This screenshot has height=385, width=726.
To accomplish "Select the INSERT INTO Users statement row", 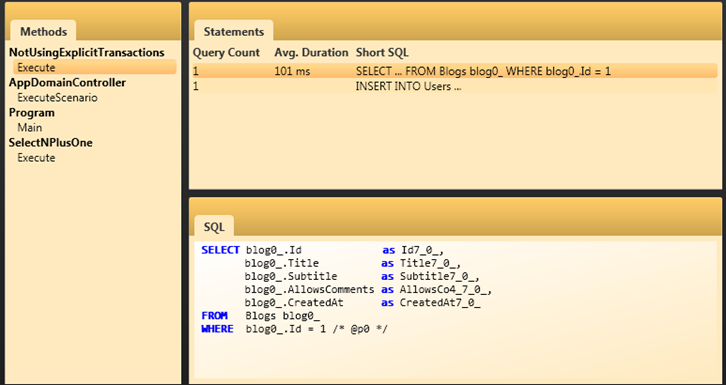I will (x=455, y=87).
